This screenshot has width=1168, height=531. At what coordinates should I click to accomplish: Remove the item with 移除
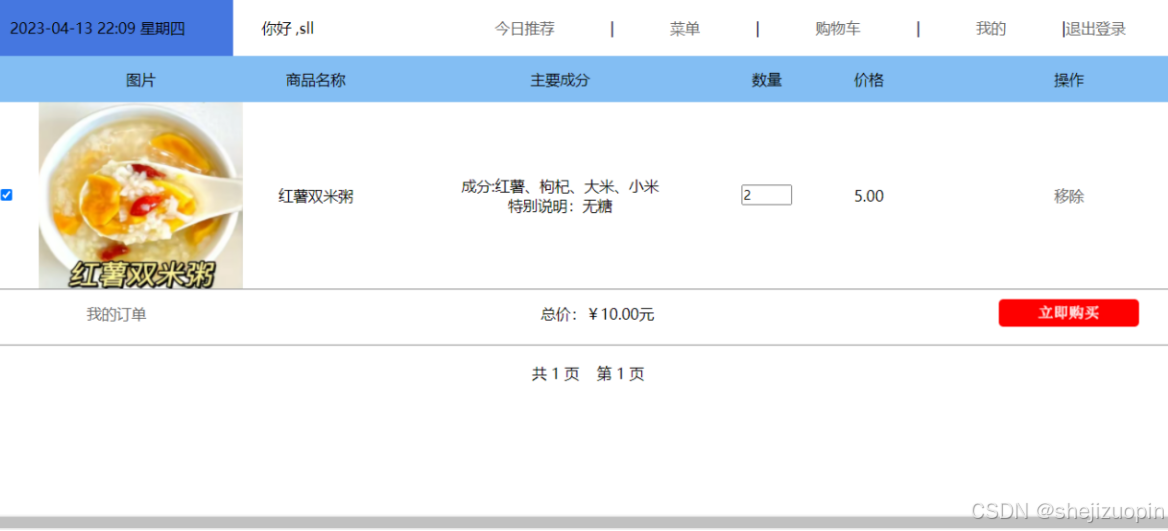(1068, 197)
